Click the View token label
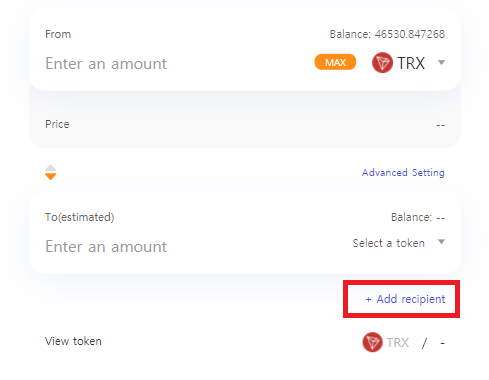 coord(73,341)
